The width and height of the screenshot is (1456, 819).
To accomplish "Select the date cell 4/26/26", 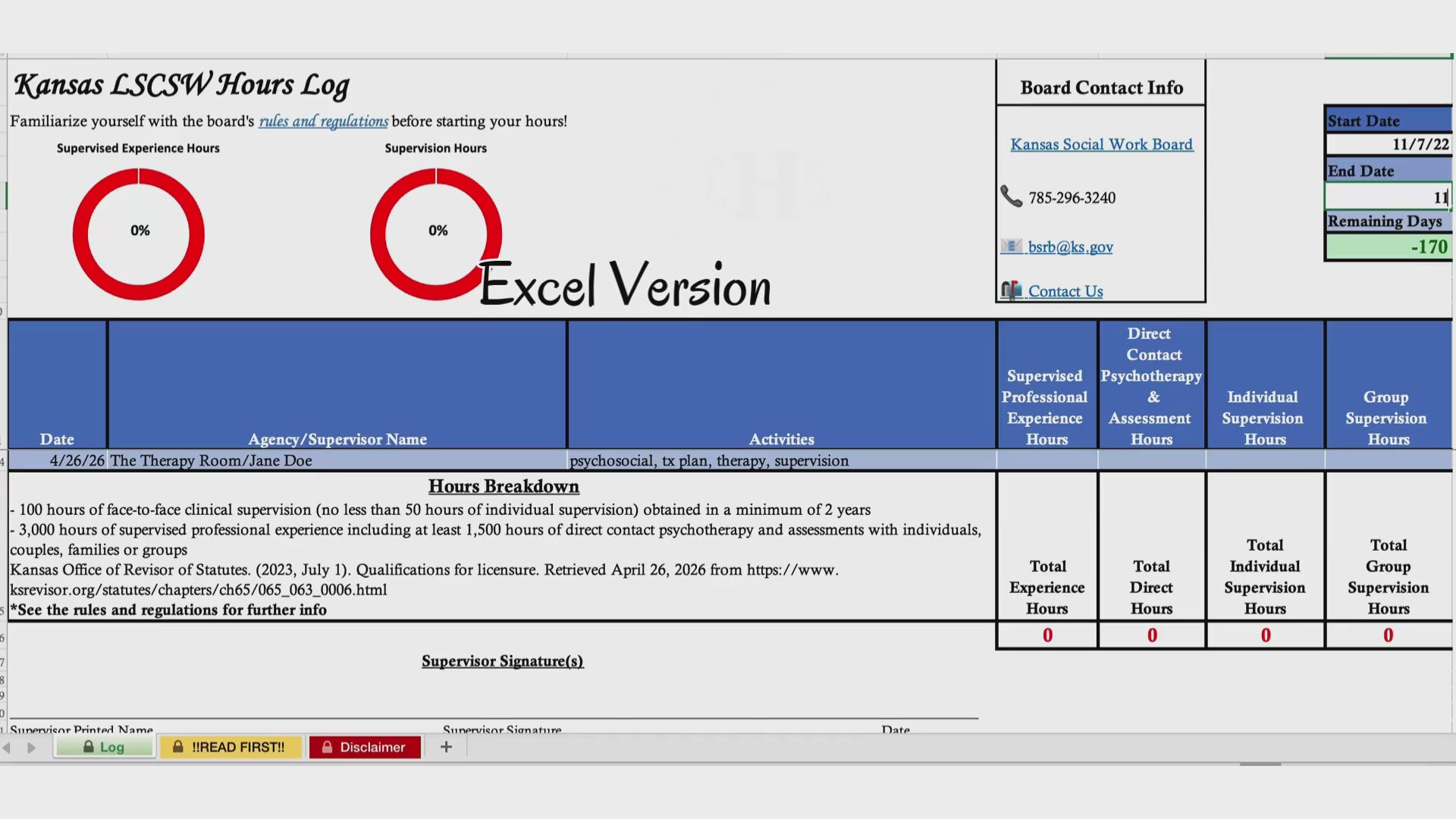I will click(x=58, y=460).
